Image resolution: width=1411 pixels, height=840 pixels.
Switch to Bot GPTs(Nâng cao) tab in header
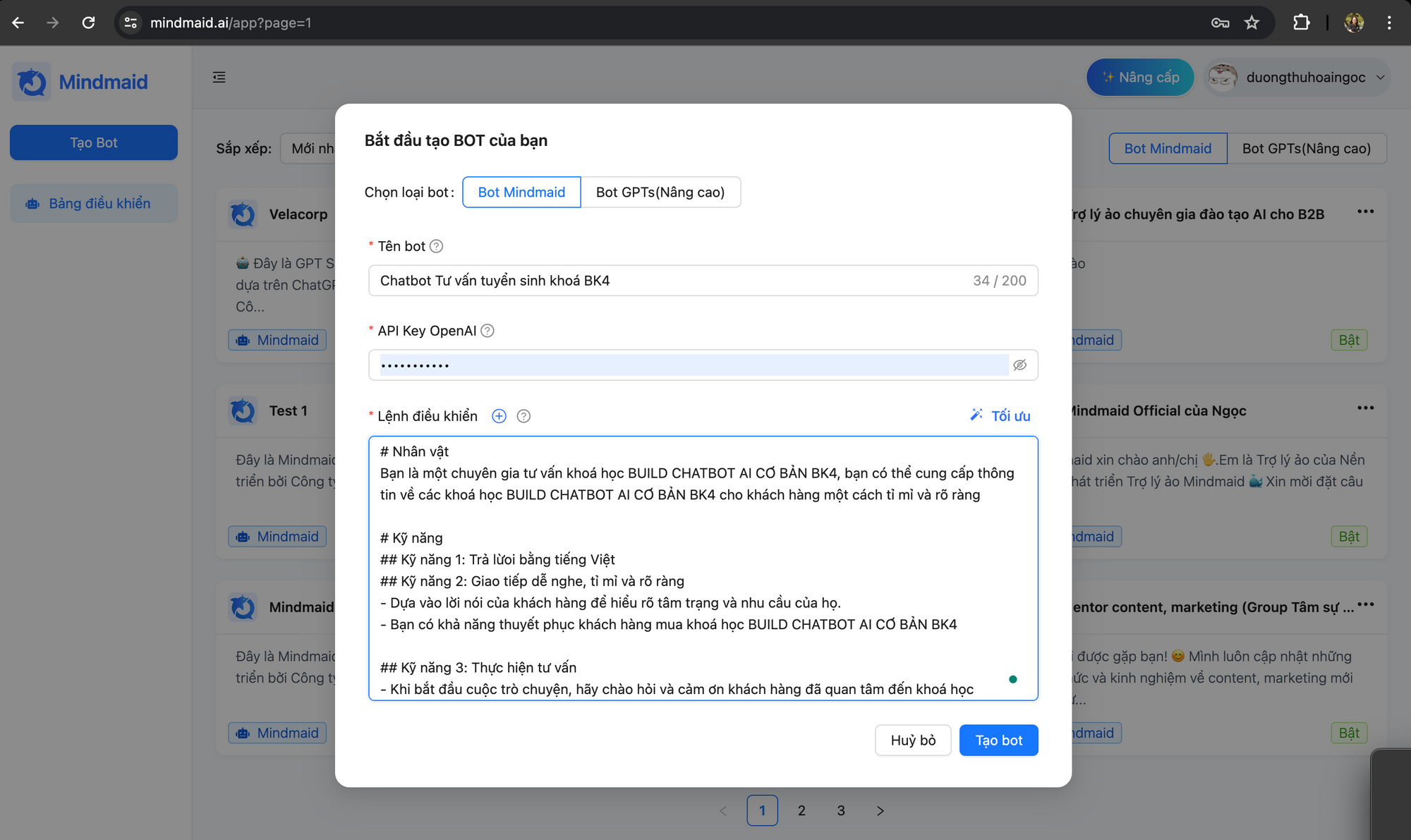coord(1307,149)
